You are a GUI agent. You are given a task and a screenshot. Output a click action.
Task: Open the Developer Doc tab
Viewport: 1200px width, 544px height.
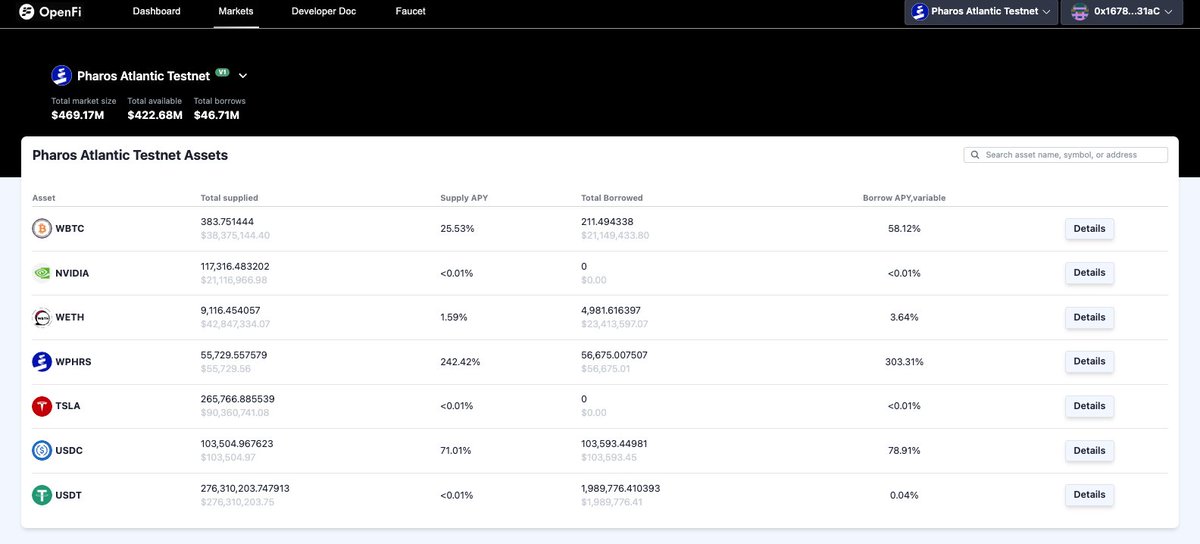(x=323, y=11)
